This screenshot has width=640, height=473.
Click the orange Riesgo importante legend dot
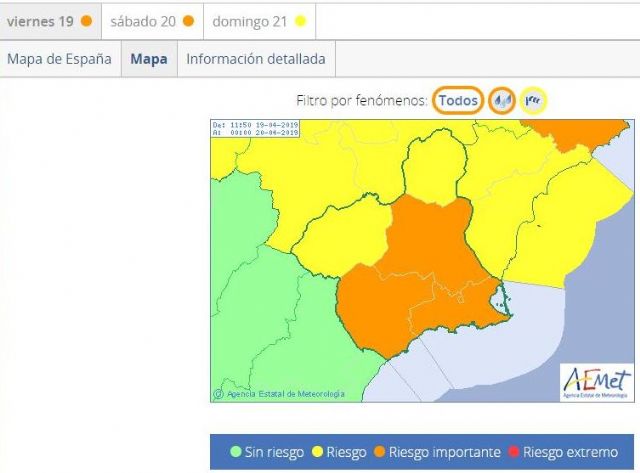tap(379, 452)
